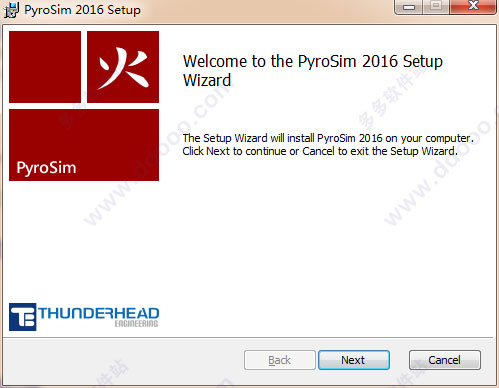The image size is (499, 388).
Task: Click the greyed-out Back button
Action: pyautogui.click(x=280, y=360)
